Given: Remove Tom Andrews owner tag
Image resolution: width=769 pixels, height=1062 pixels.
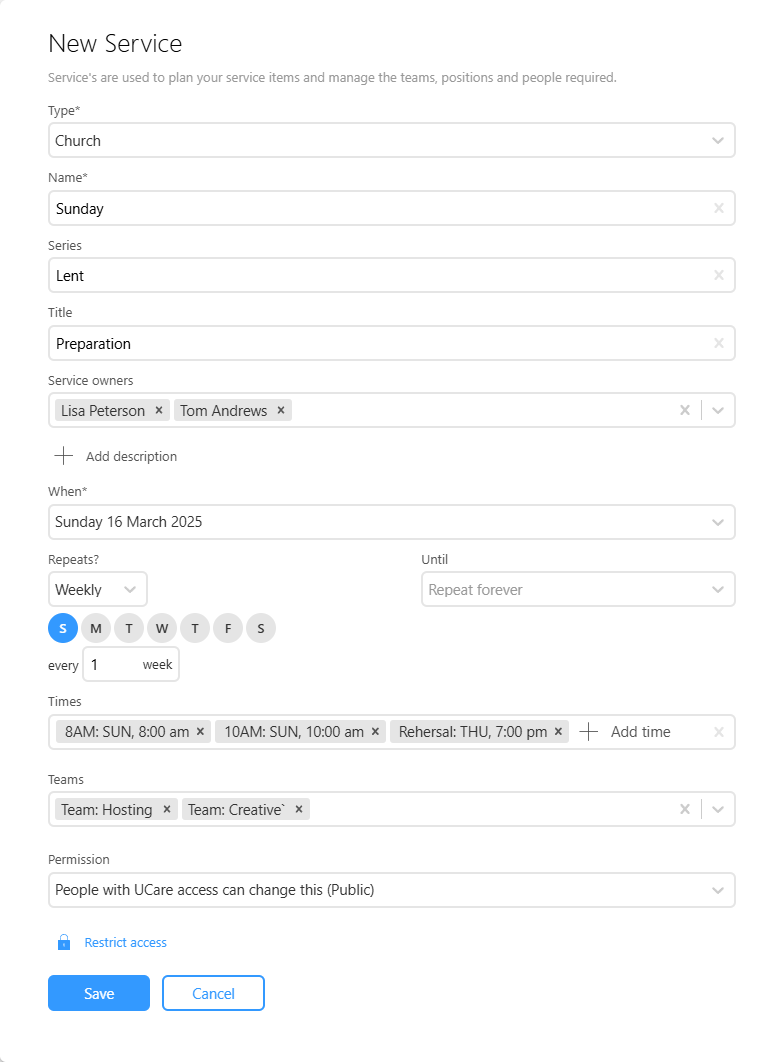Looking at the screenshot, I should (280, 410).
